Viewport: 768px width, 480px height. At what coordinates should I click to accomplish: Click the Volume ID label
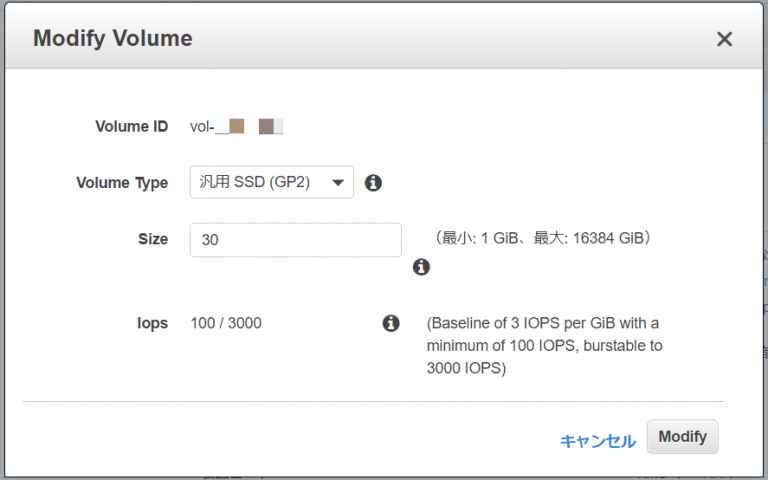[132, 126]
